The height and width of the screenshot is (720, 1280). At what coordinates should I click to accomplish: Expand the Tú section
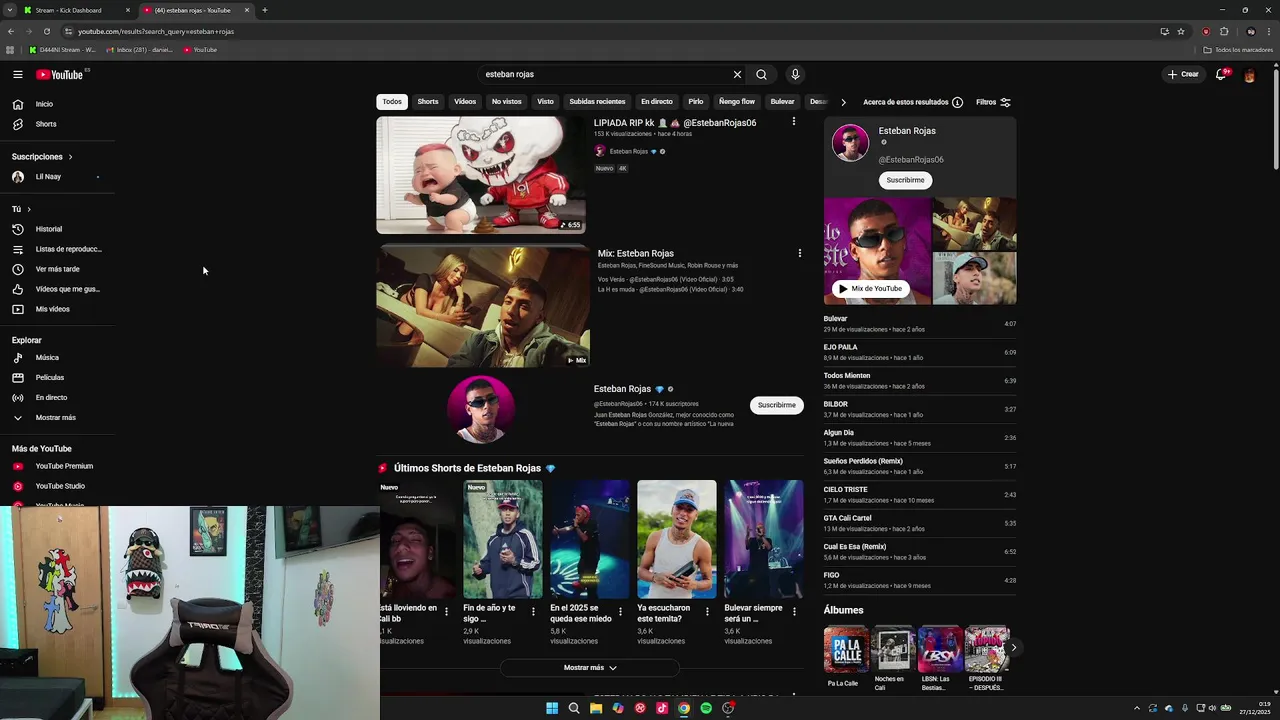pyautogui.click(x=21, y=209)
